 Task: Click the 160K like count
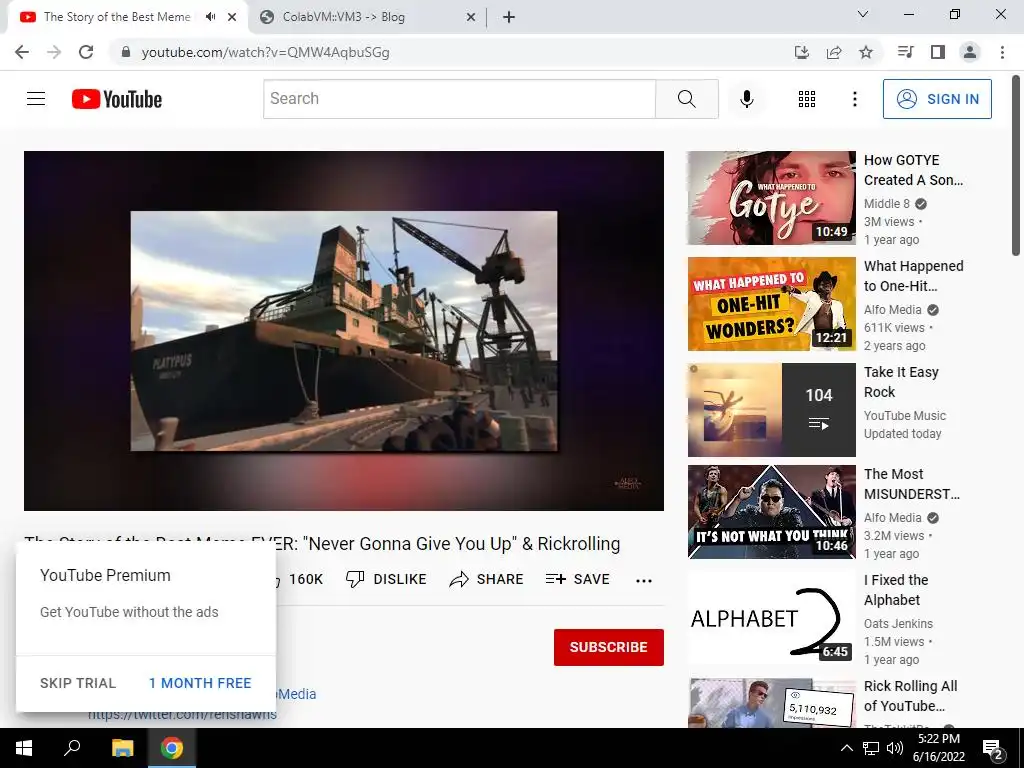[x=306, y=579]
